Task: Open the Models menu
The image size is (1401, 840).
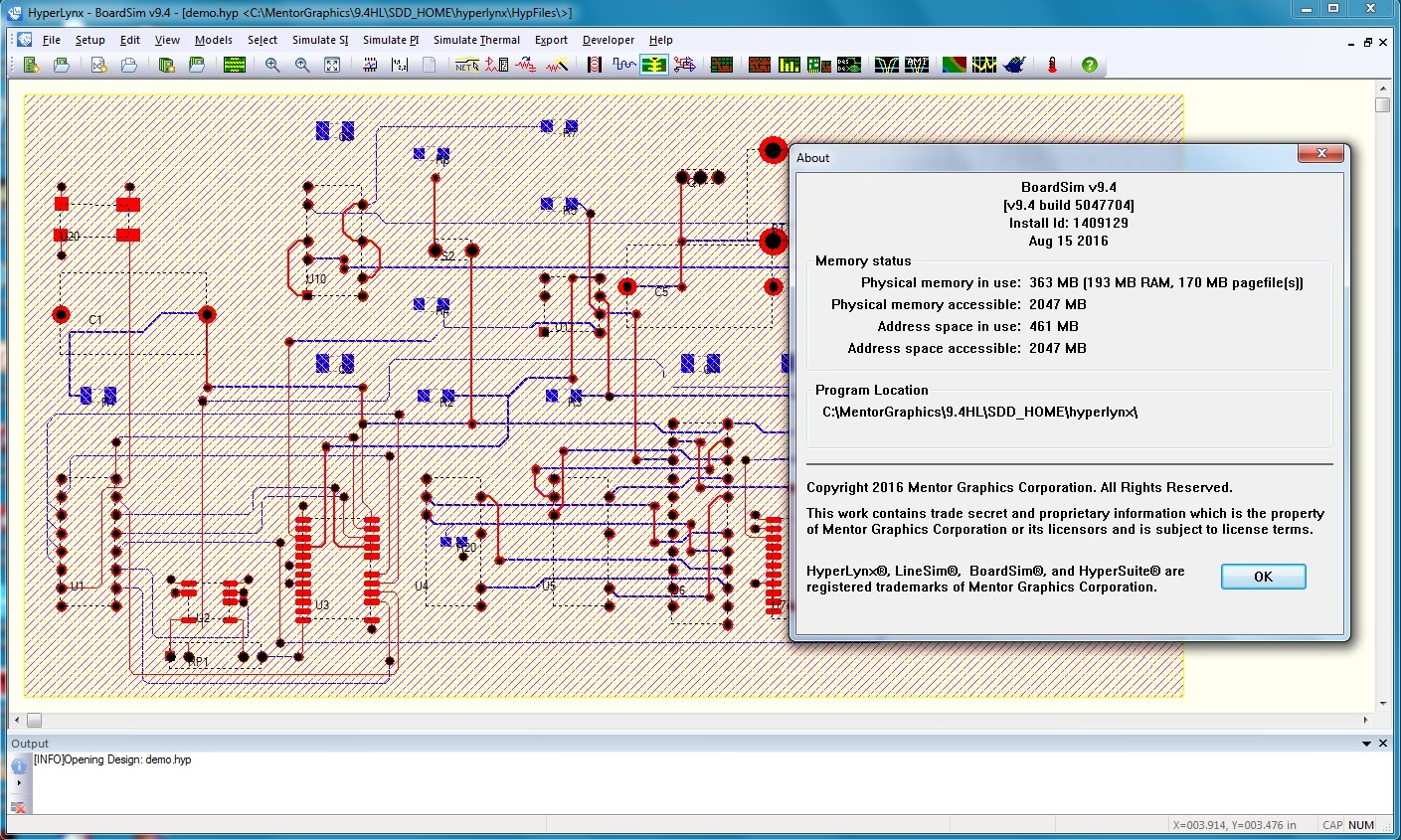Action: tap(214, 40)
